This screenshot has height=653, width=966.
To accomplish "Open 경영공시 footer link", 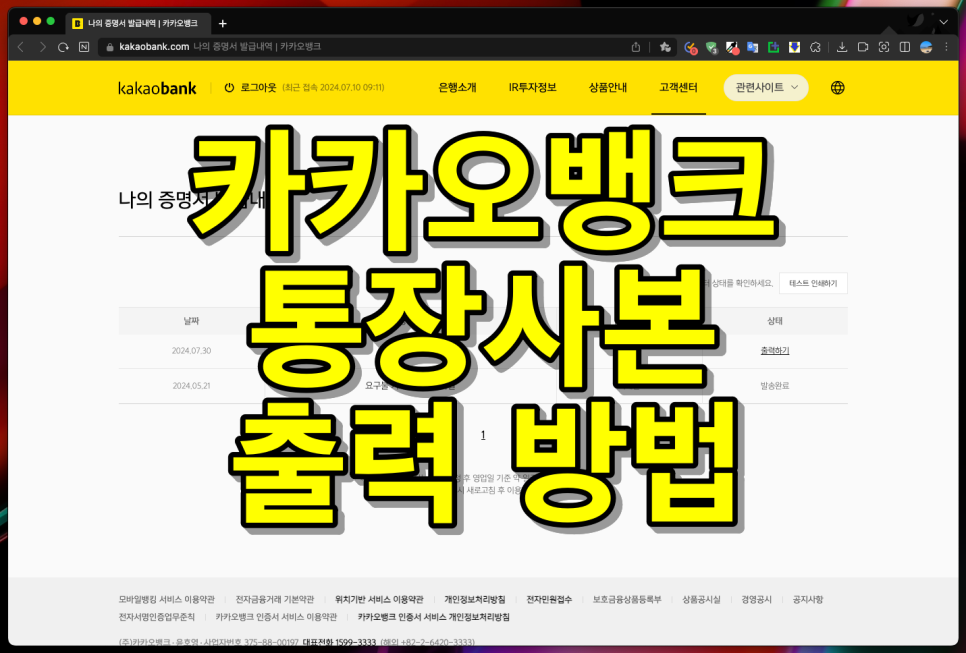I will [757, 599].
